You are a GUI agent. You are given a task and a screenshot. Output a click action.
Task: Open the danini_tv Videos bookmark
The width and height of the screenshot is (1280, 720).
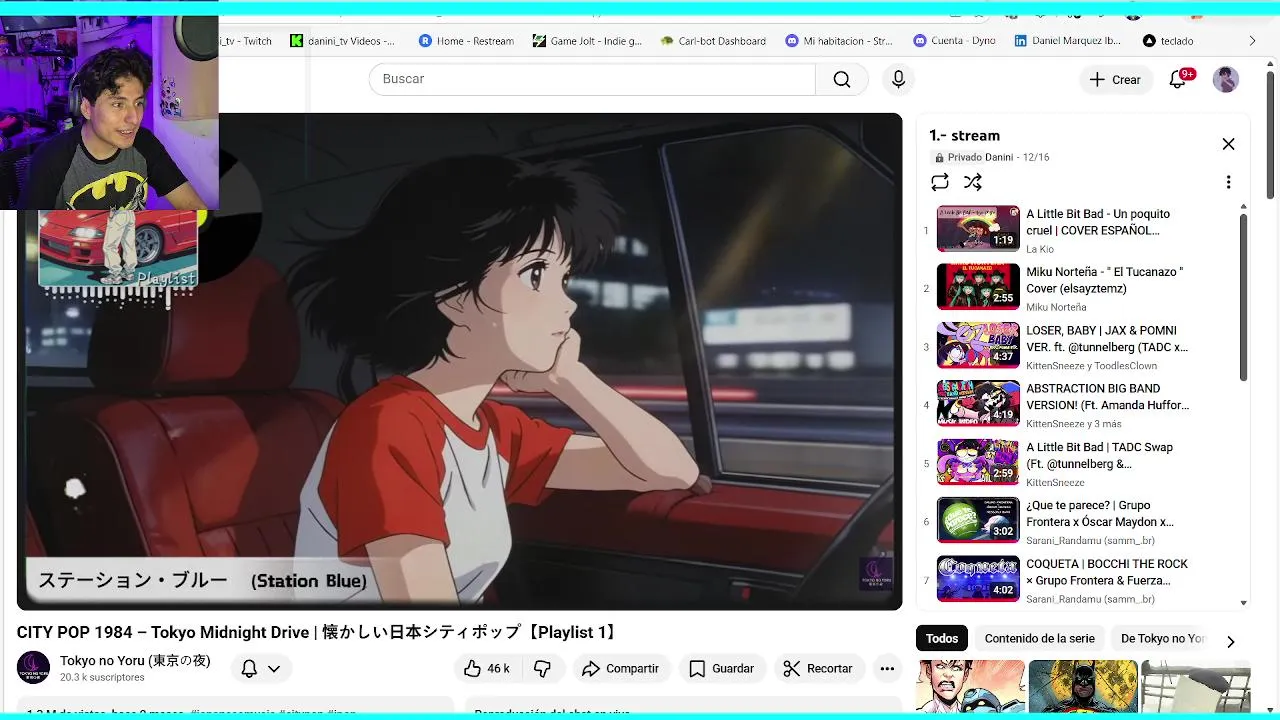click(343, 41)
